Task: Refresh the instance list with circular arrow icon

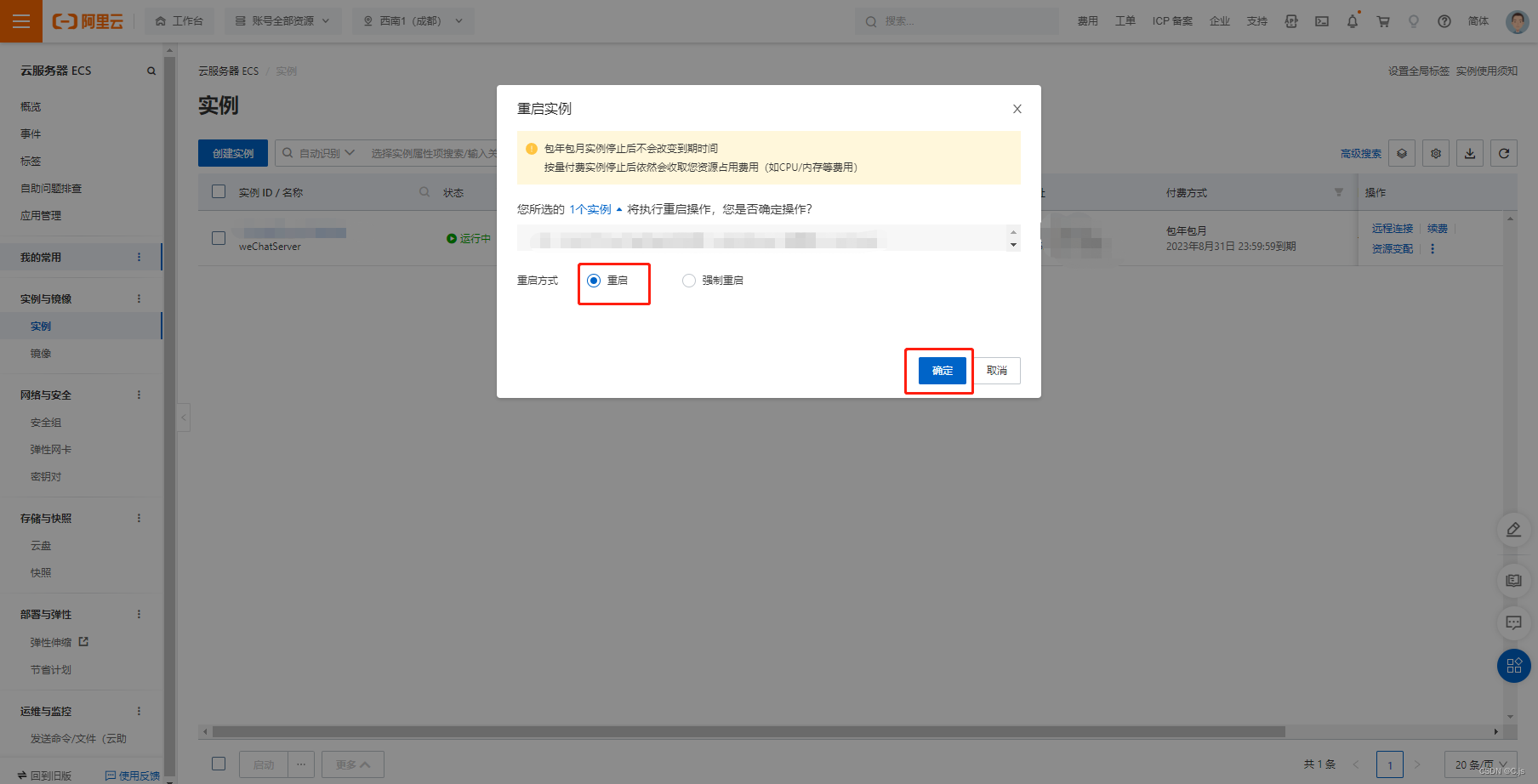Action: click(x=1503, y=153)
